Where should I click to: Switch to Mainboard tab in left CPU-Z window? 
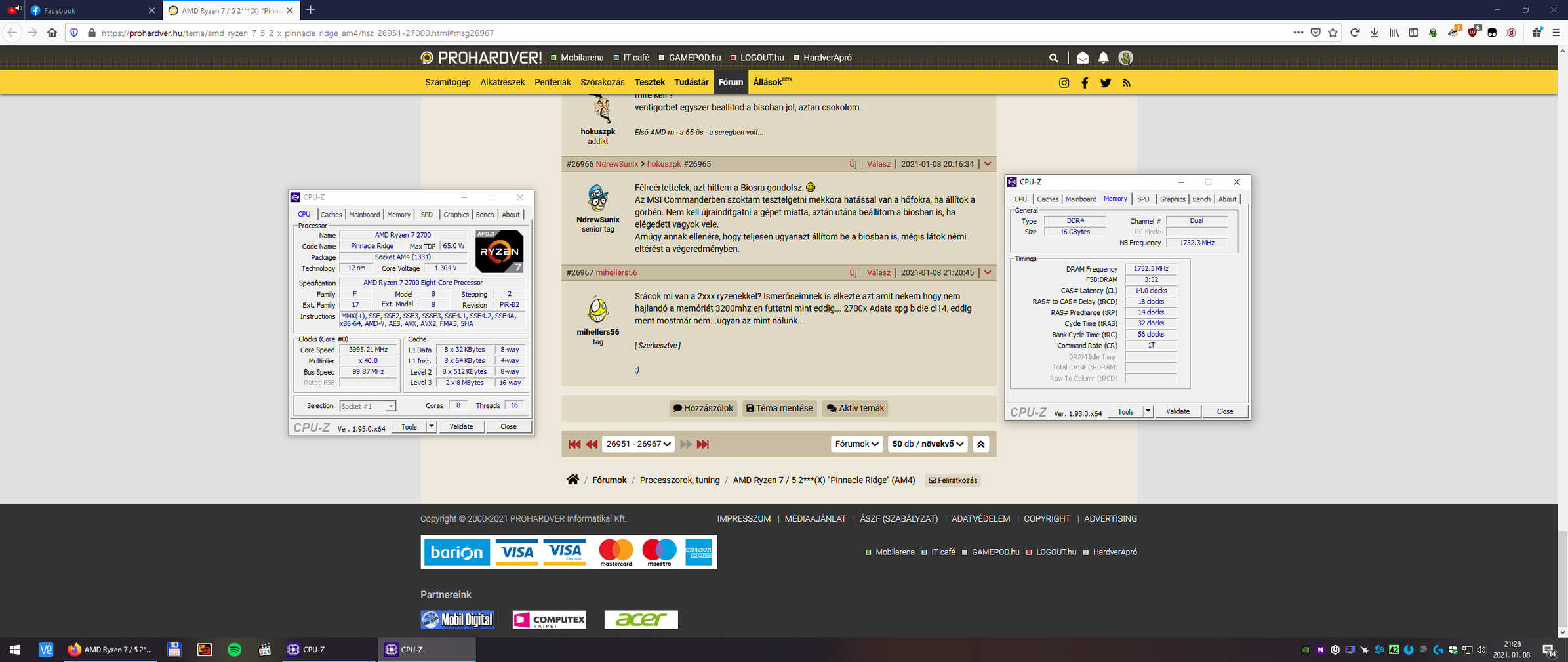point(364,215)
